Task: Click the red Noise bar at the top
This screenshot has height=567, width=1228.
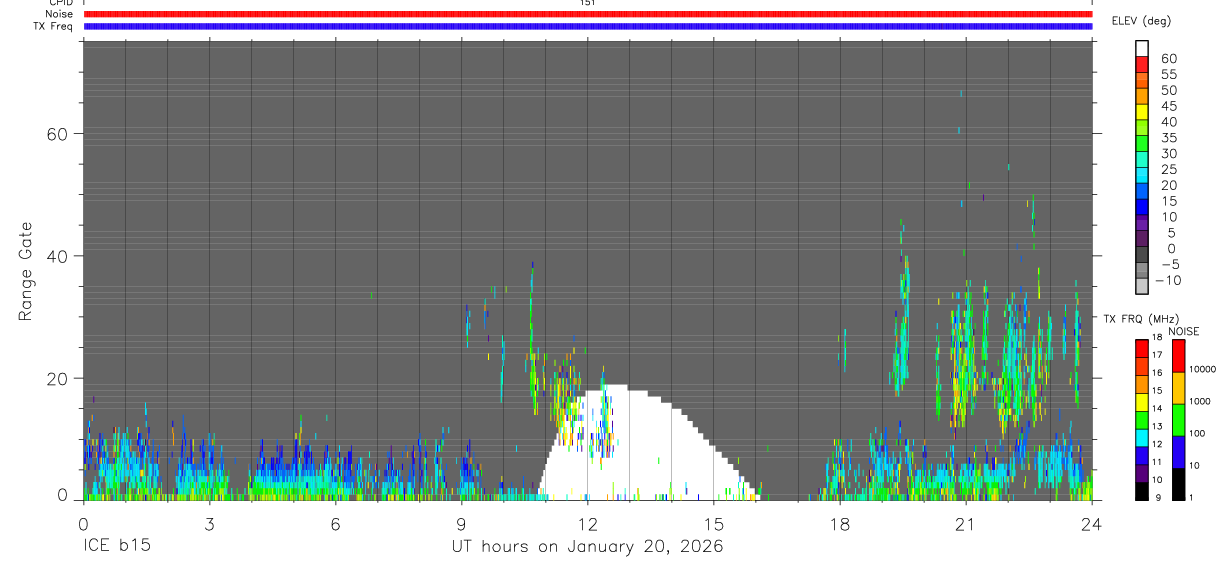Action: [x=588, y=15]
